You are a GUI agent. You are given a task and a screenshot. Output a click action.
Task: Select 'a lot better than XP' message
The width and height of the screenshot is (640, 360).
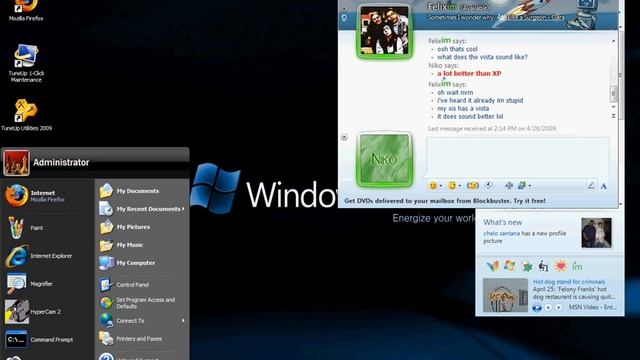[x=469, y=73]
